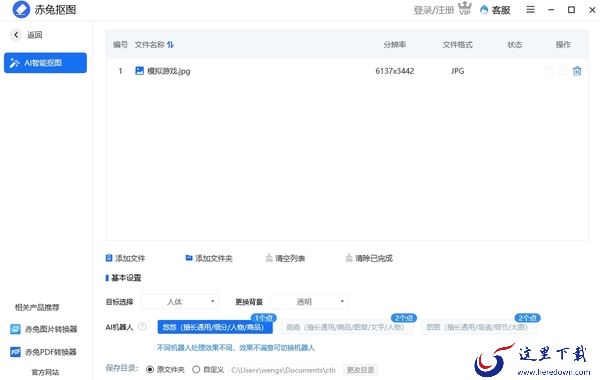Open 赤兔PDF转换器 product link
The image size is (600, 380).
tap(43, 352)
